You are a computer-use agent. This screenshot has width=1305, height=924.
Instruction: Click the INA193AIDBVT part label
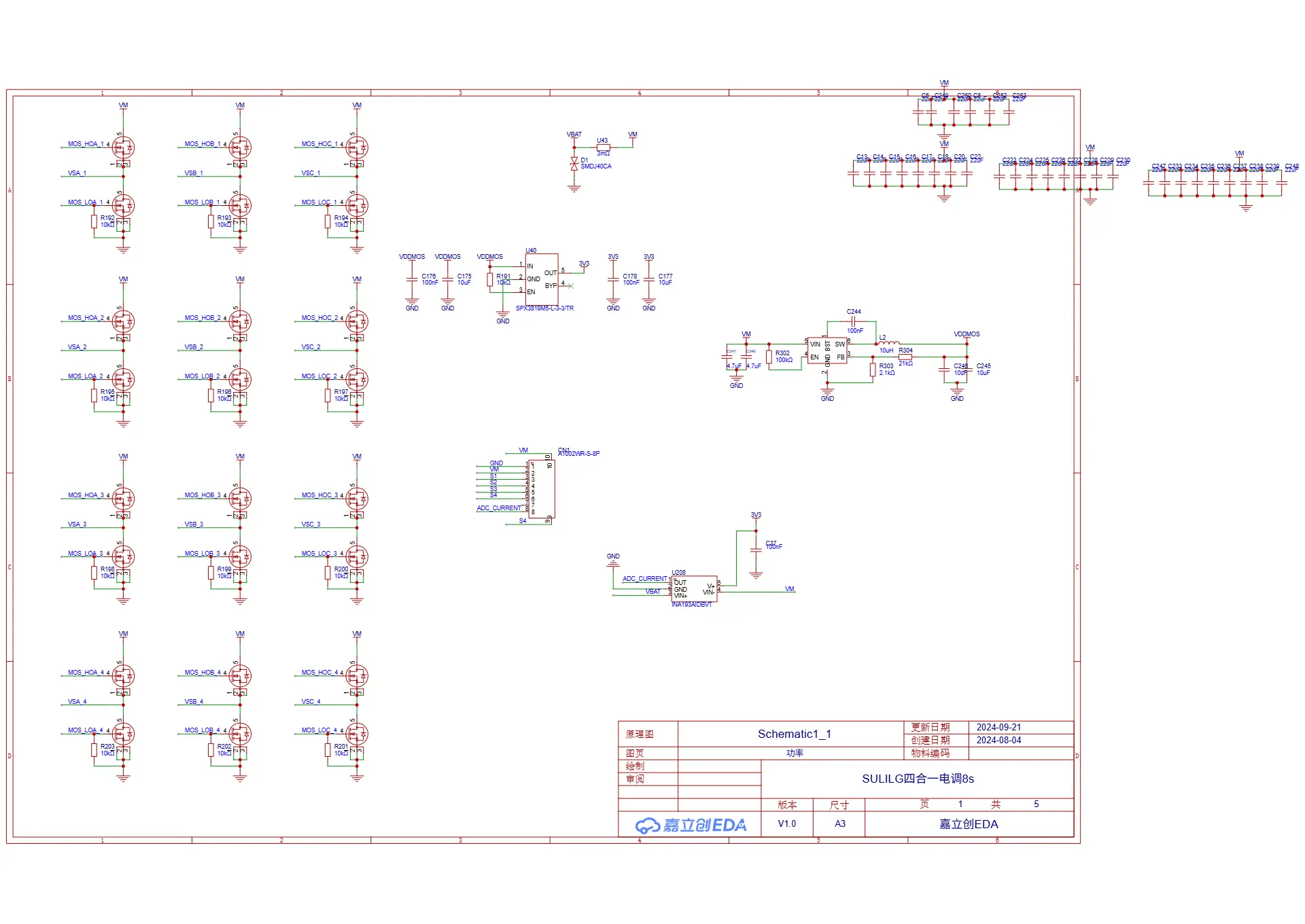692,605
